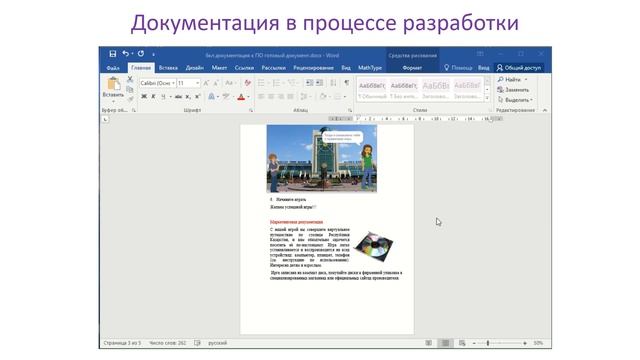640x360 pixels.
Task: Start a bulleted list
Action: tap(261, 83)
